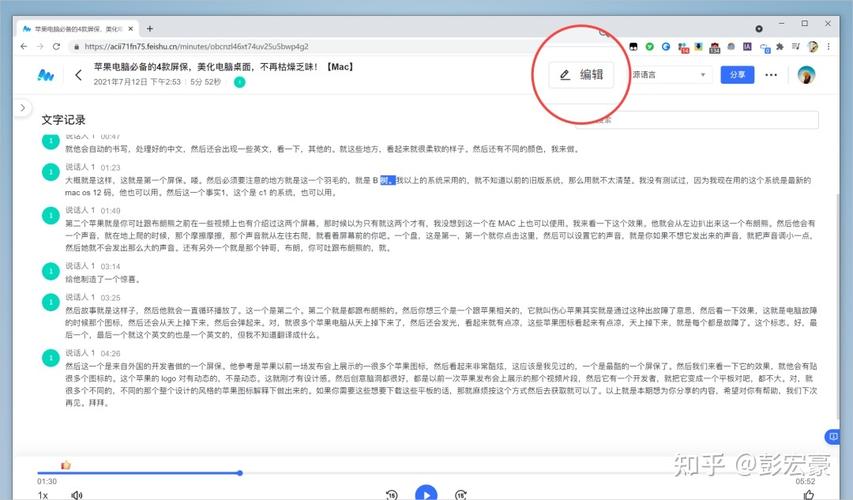Viewport: 853px width, 500px height.
Task: Click the speaker avatar at 03:14
Action: [51, 271]
